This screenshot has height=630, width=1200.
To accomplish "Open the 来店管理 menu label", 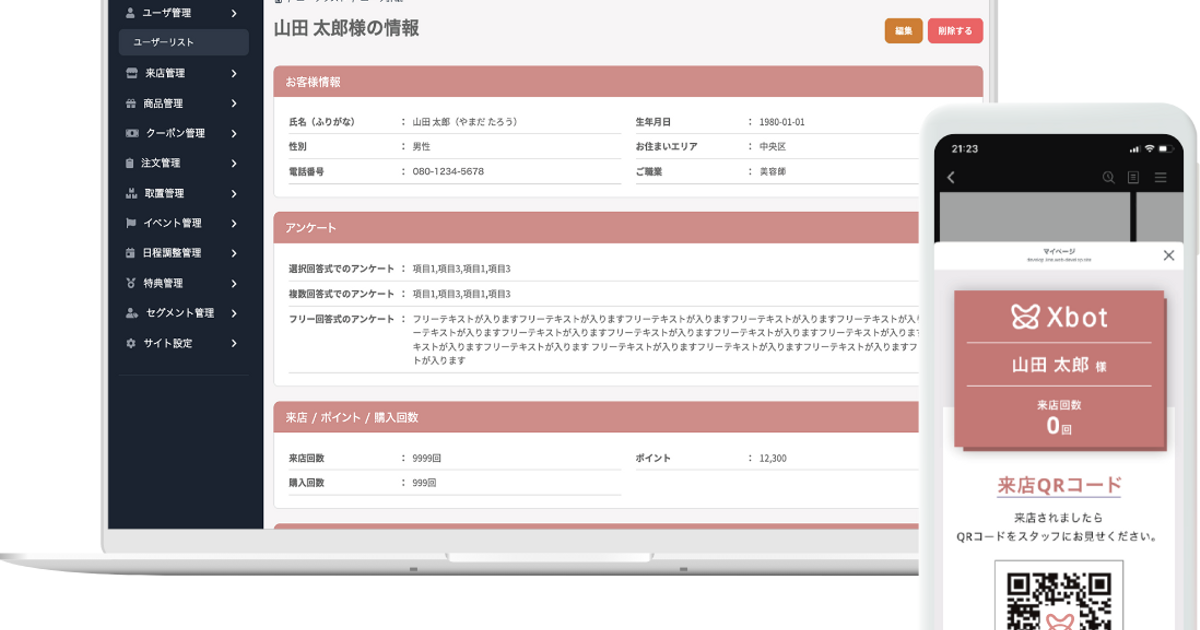I will [x=164, y=73].
